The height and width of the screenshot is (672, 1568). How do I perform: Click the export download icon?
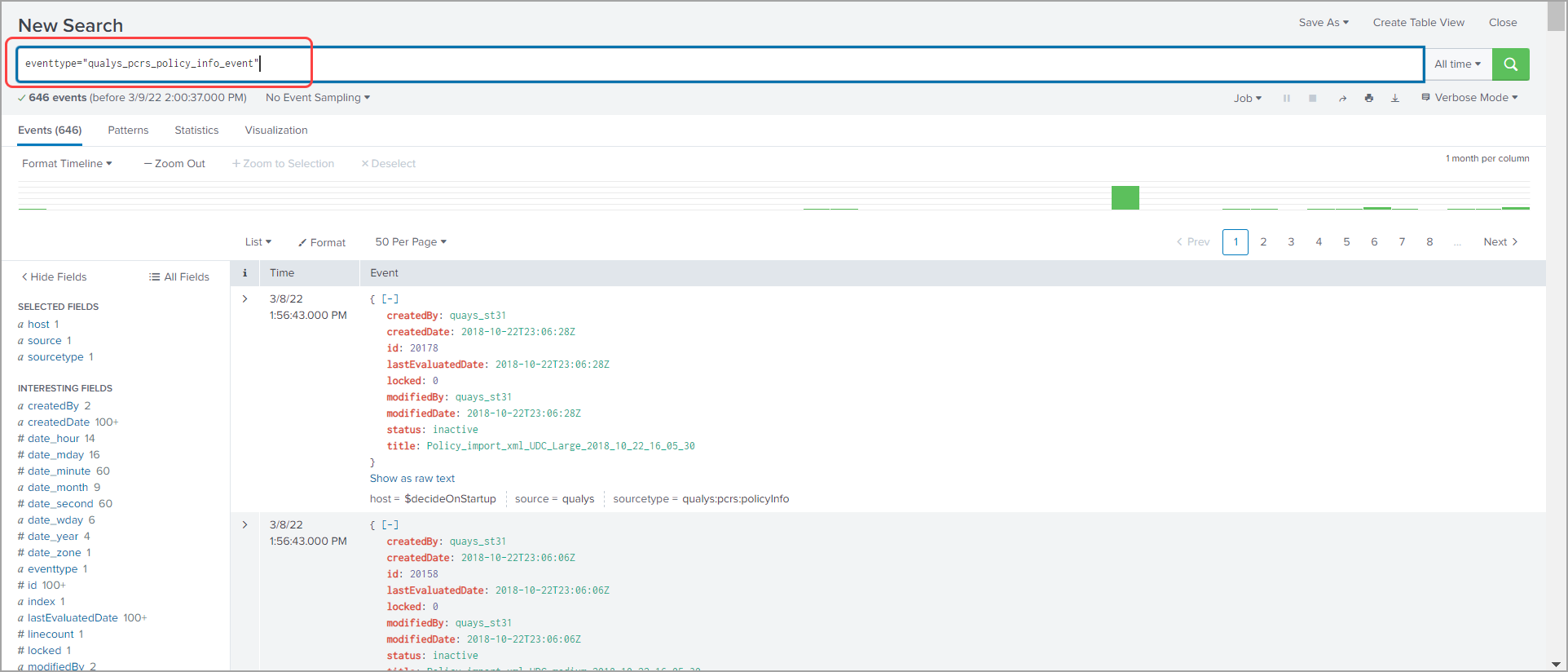[x=1394, y=98]
